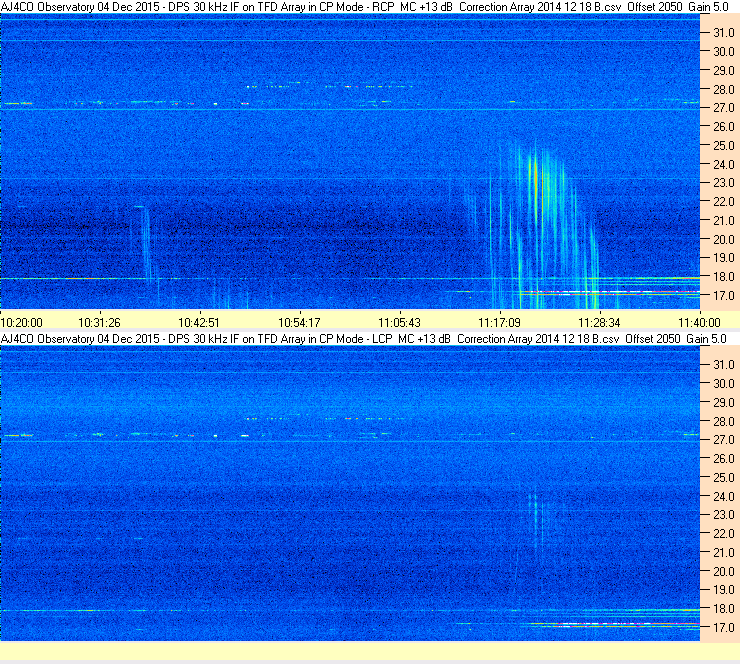Click 17.0 on the LCP frequency axis

point(723,628)
